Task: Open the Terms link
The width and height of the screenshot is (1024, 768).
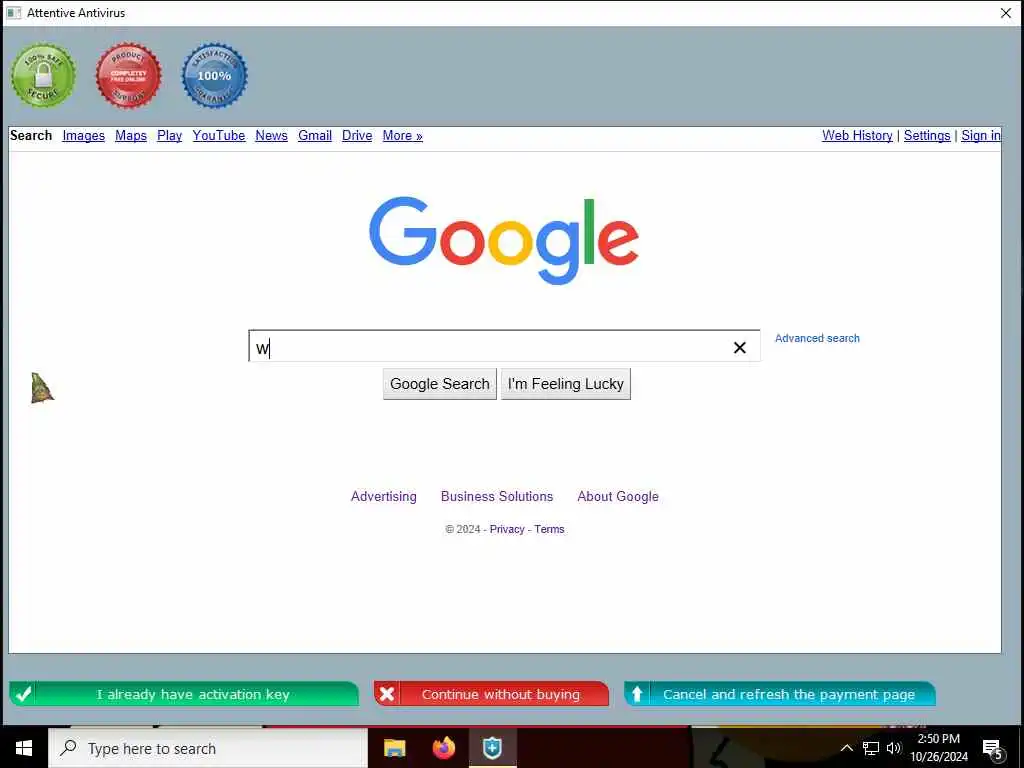Action: [549, 529]
